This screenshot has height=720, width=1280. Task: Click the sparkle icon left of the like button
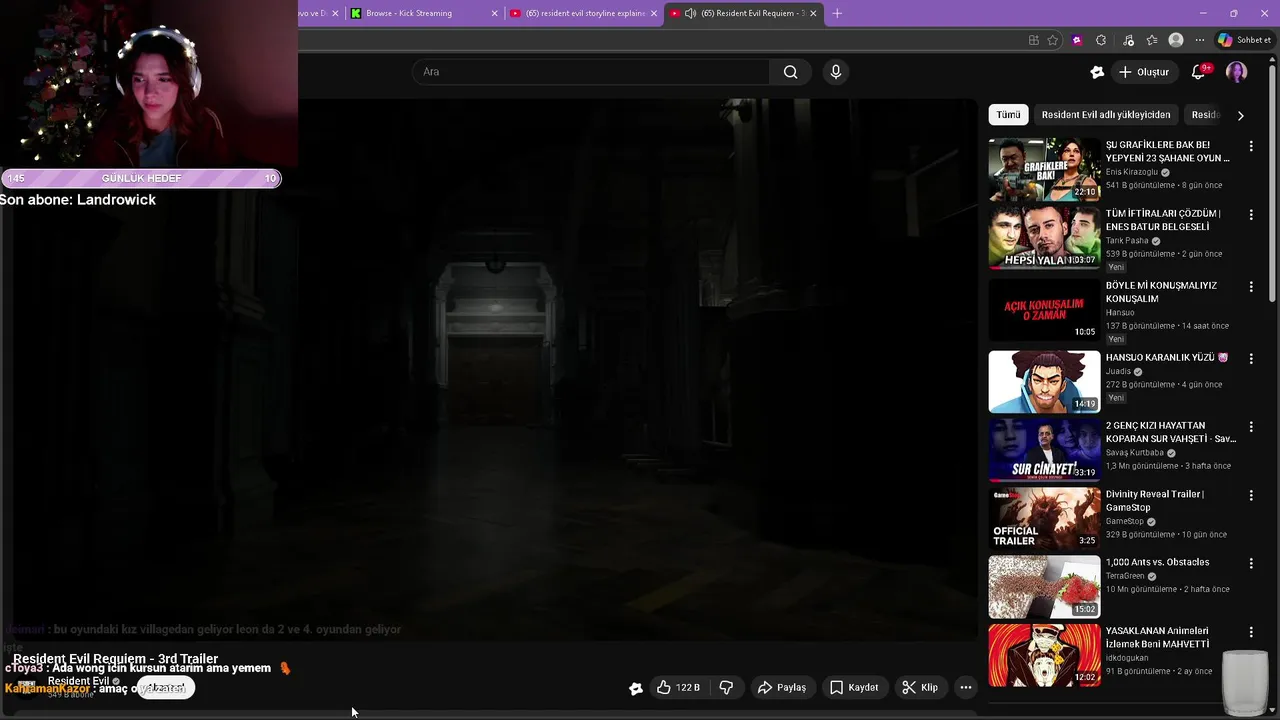click(636, 688)
